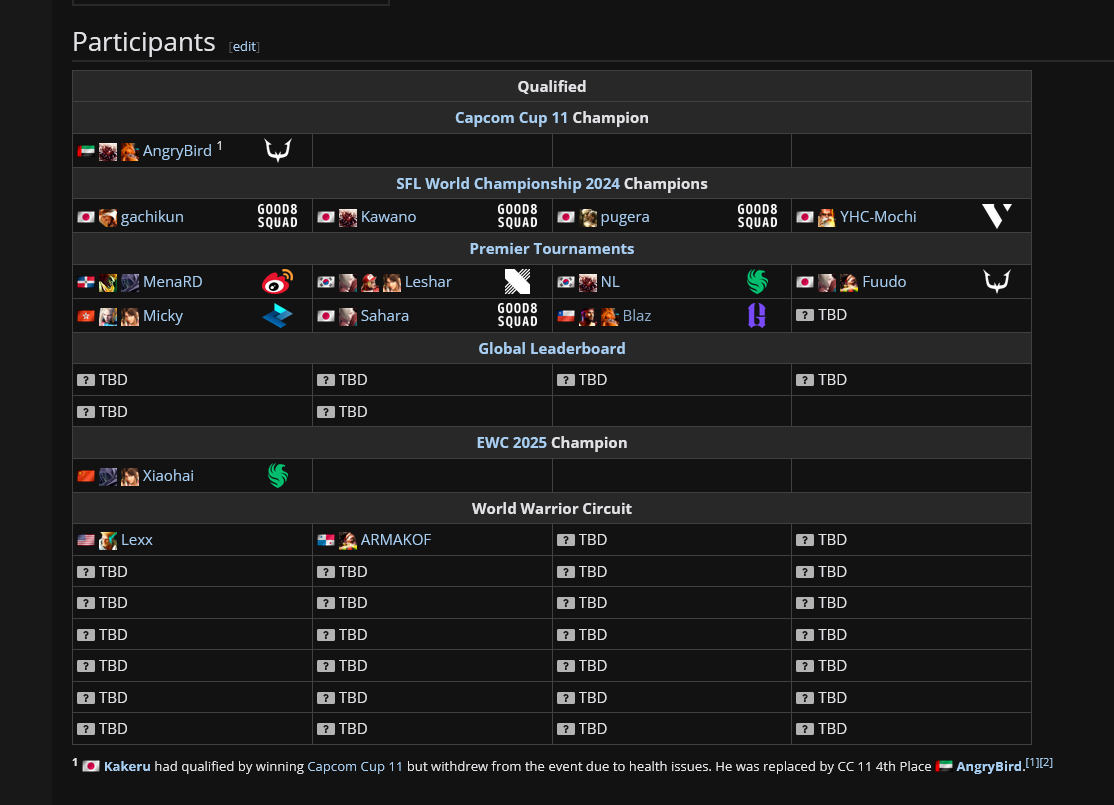Click the character icon next to ARMAKOF

[347, 541]
